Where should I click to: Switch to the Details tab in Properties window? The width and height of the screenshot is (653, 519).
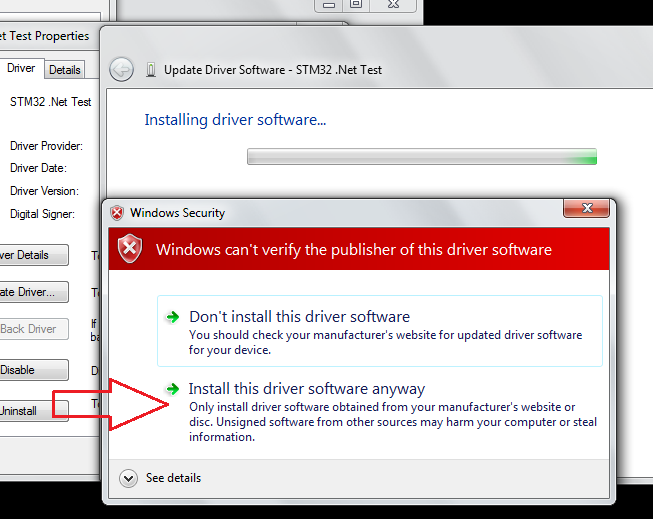point(65,70)
